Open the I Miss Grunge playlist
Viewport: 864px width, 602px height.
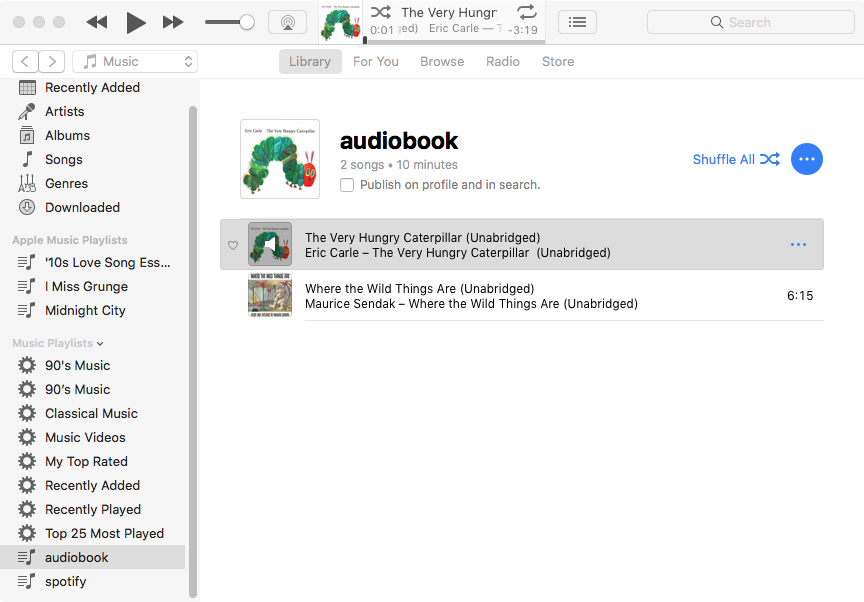93,286
